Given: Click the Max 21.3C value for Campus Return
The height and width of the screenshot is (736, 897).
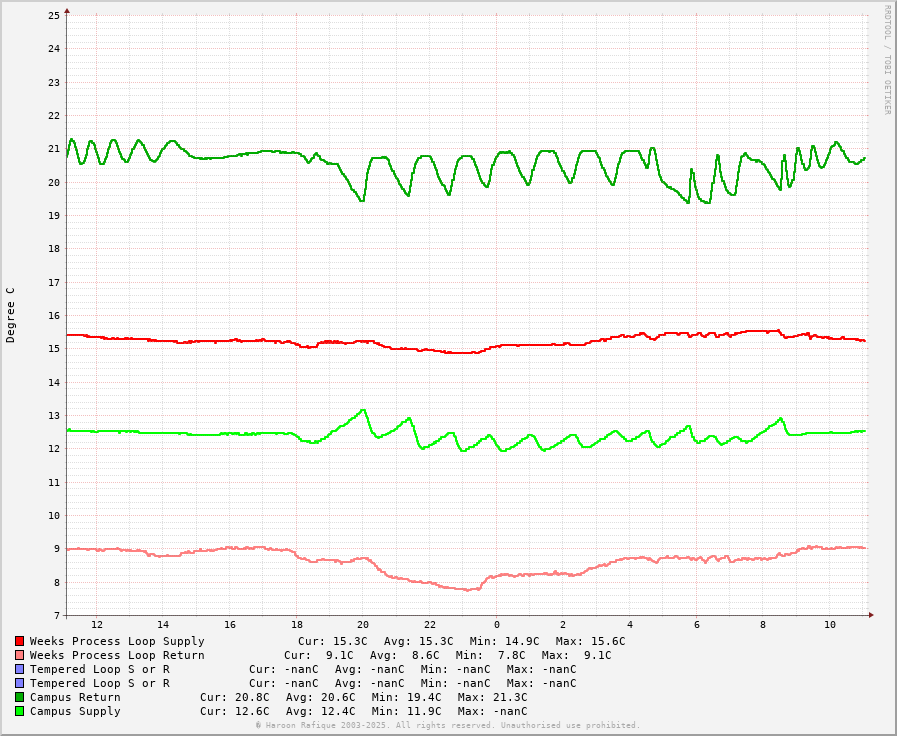Looking at the screenshot, I should pos(492,697).
